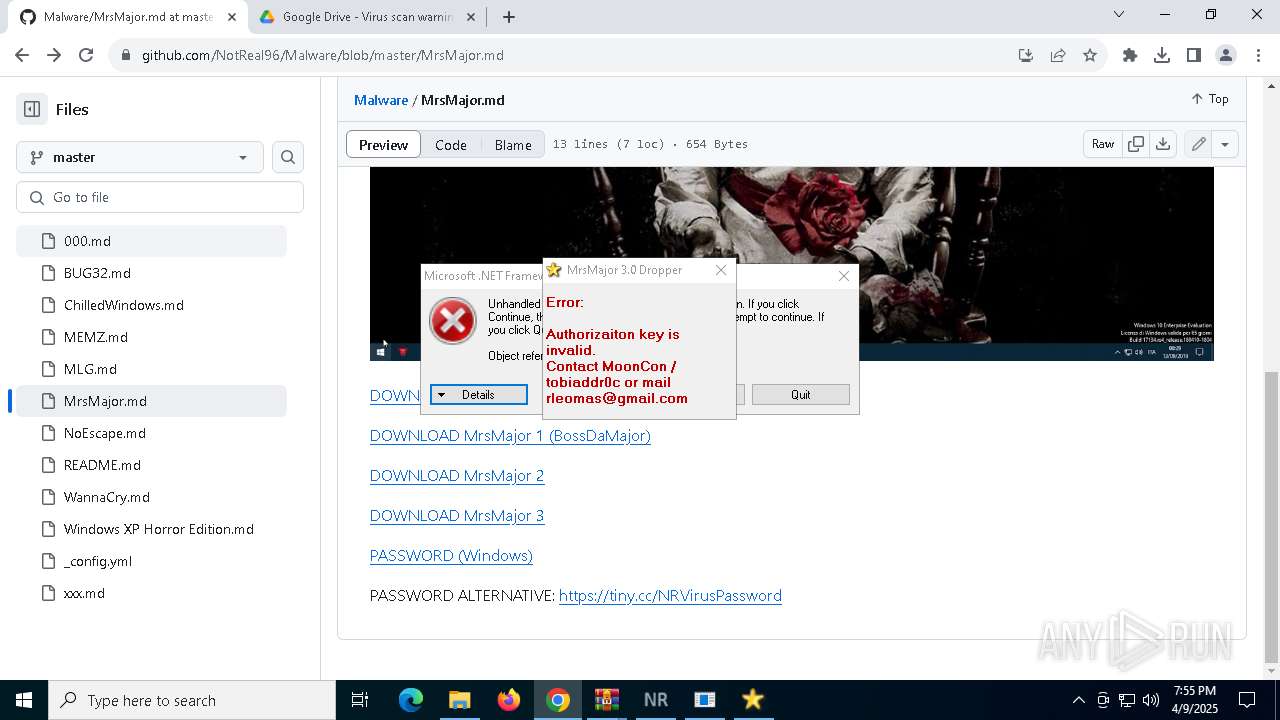Close the MrsMajor 3.0 Dropper dialog
This screenshot has width=1280, height=720.
point(721,270)
